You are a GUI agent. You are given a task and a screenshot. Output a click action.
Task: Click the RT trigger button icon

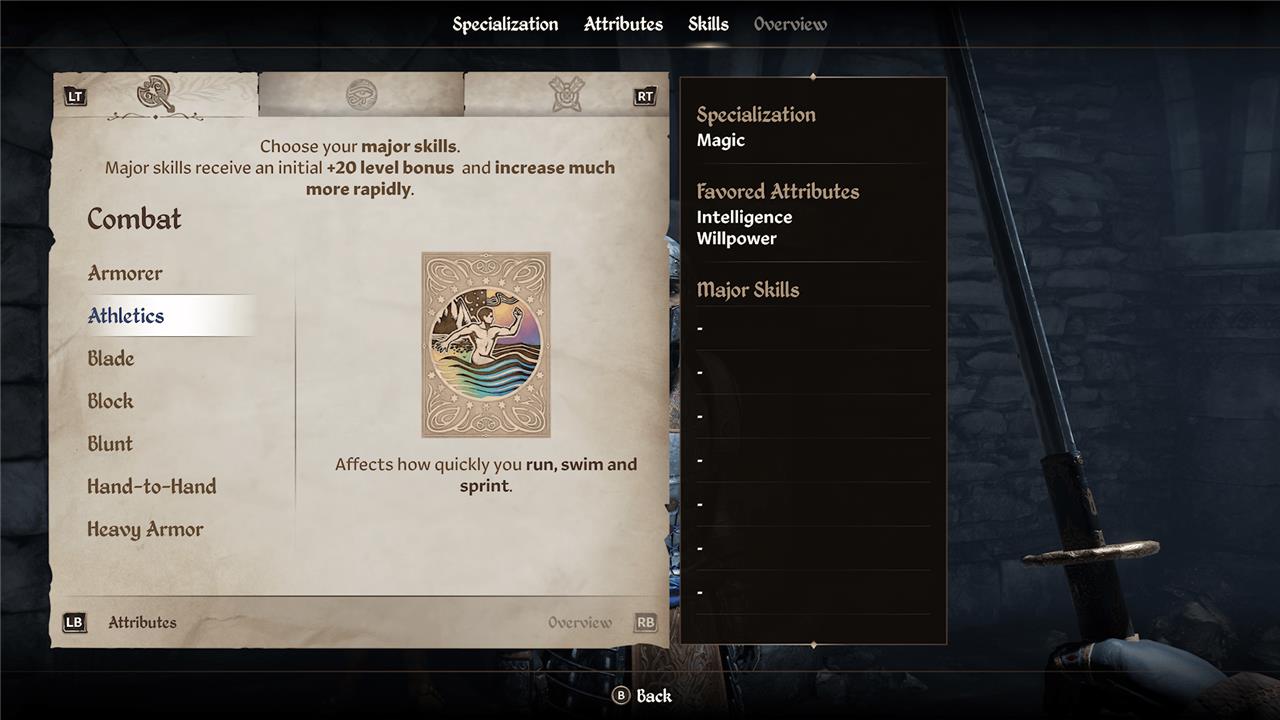(x=645, y=97)
